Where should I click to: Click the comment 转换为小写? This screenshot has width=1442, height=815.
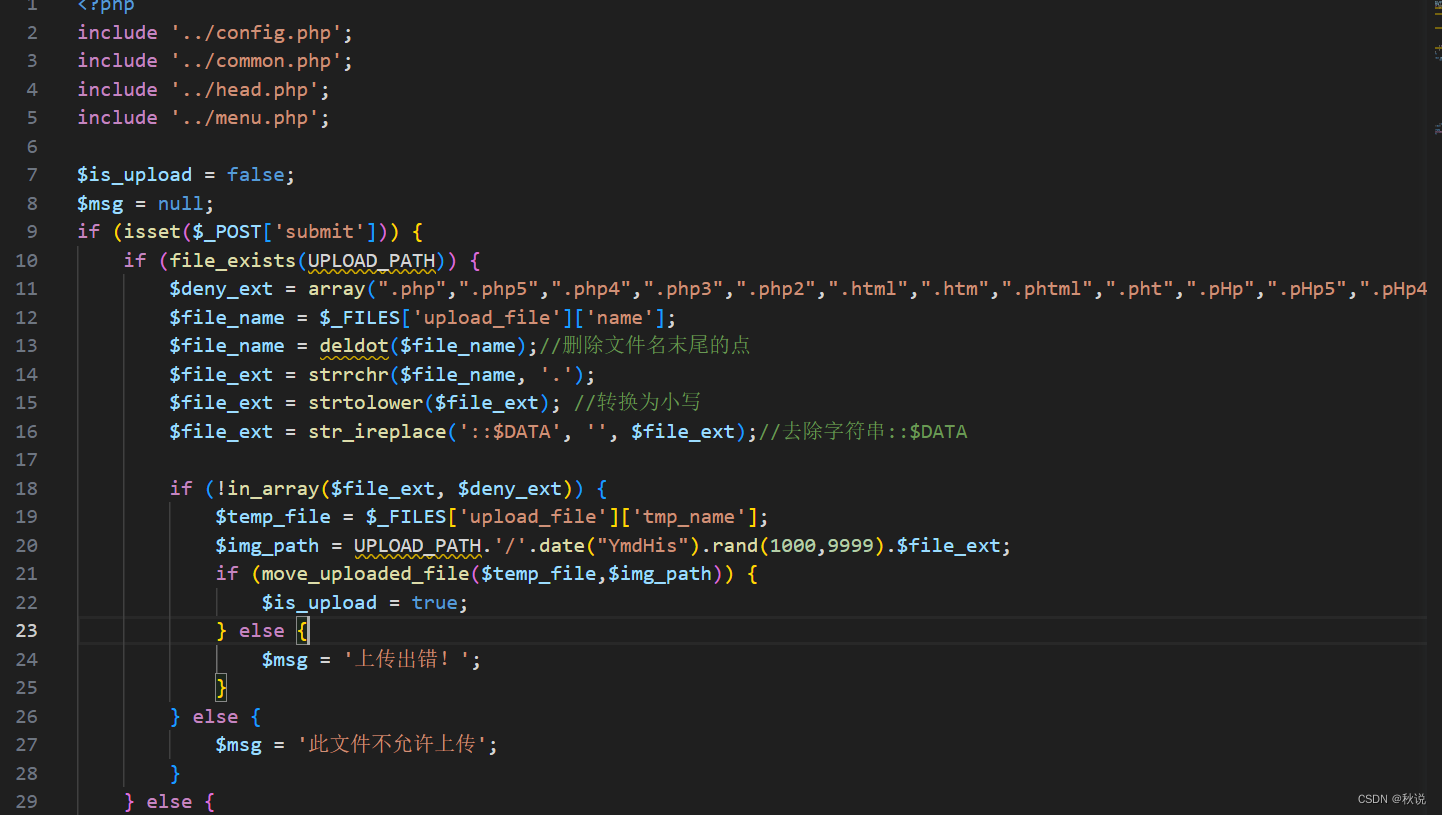point(638,403)
